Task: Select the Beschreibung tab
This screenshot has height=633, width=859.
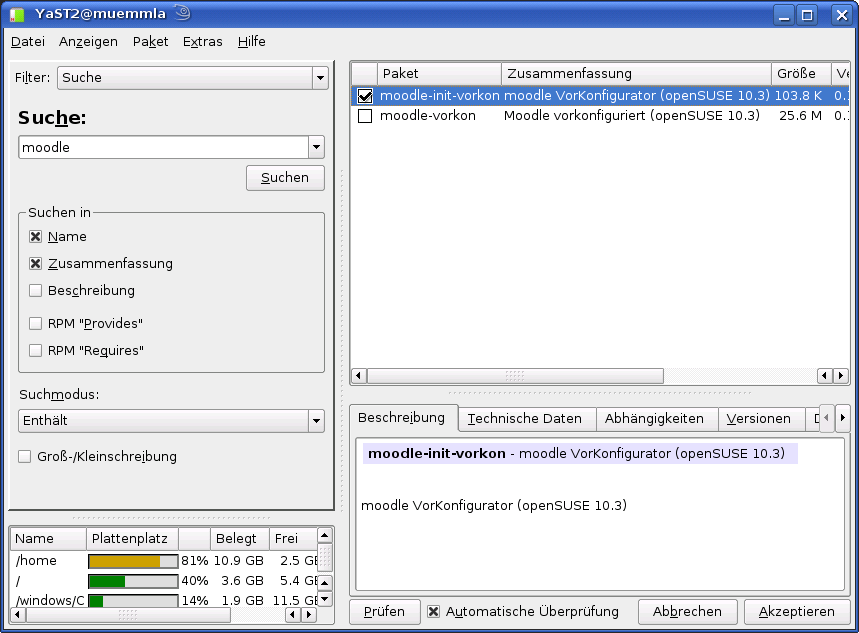Action: point(402,418)
